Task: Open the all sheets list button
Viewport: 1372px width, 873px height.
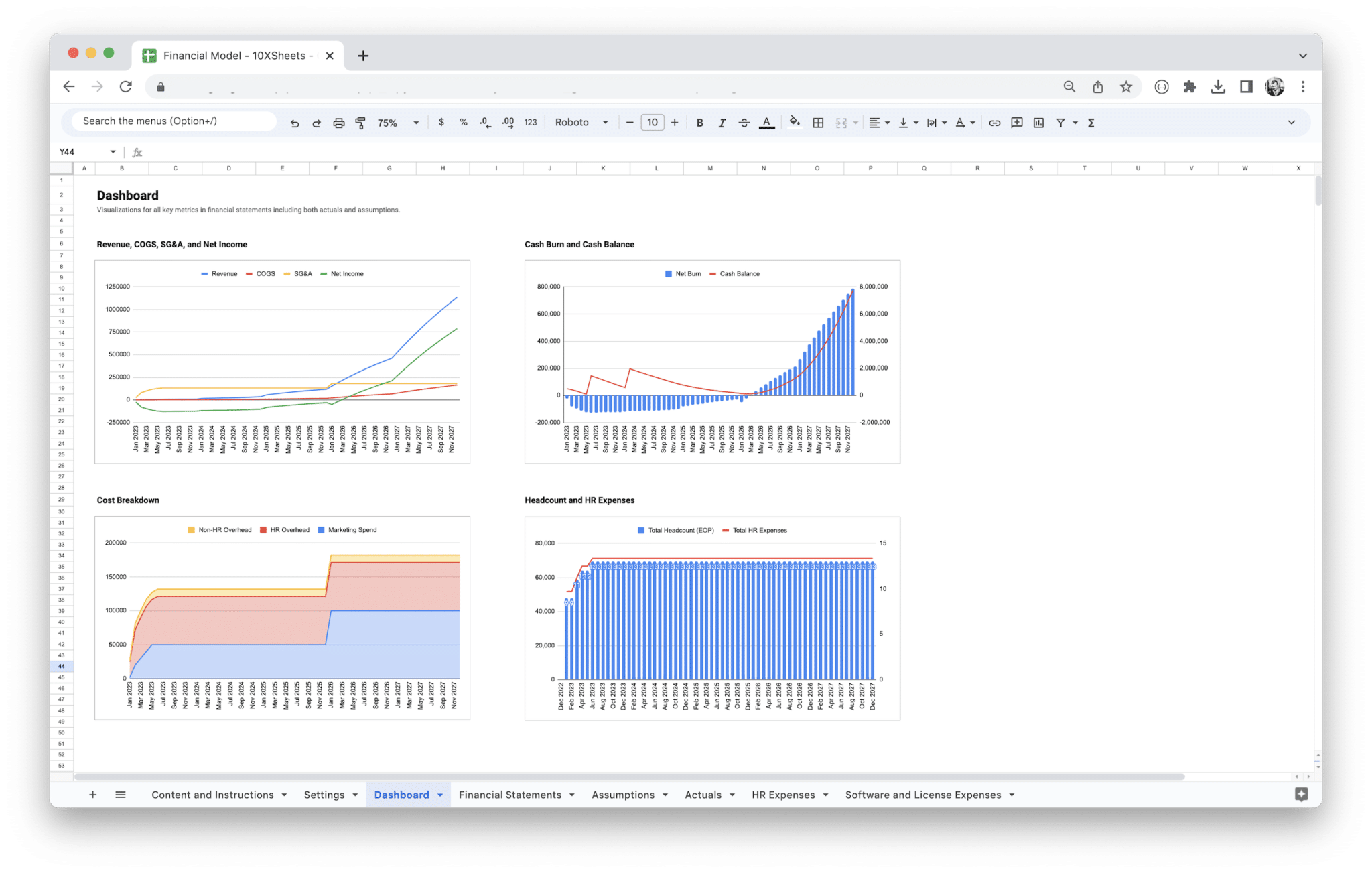Action: tap(121, 795)
